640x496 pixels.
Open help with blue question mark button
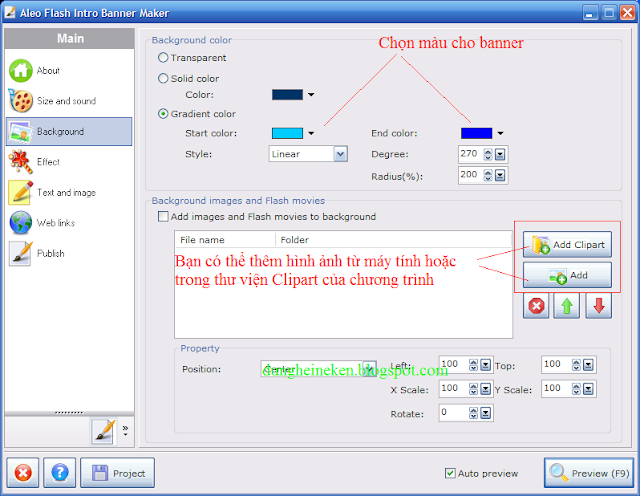60,473
